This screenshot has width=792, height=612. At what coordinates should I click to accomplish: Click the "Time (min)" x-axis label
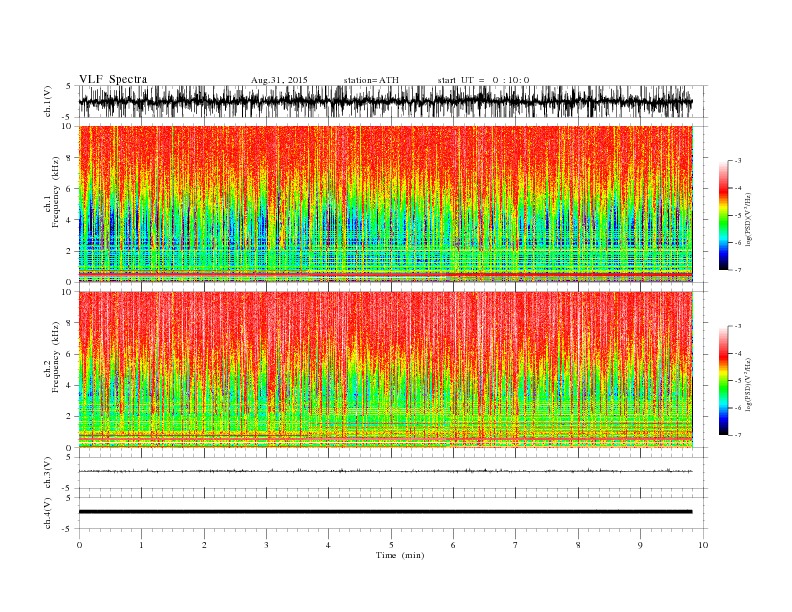[400, 555]
